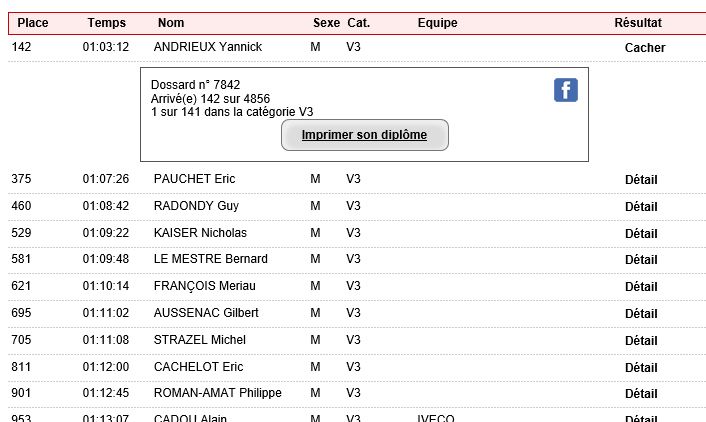Open Détail for CACHELOT Eric

click(x=641, y=368)
